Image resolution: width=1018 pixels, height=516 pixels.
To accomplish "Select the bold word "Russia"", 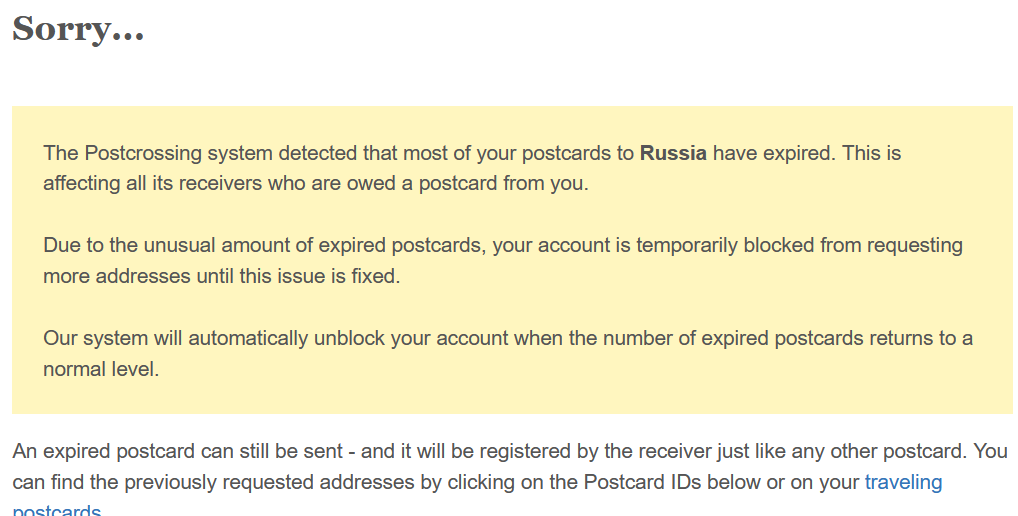I will [673, 153].
